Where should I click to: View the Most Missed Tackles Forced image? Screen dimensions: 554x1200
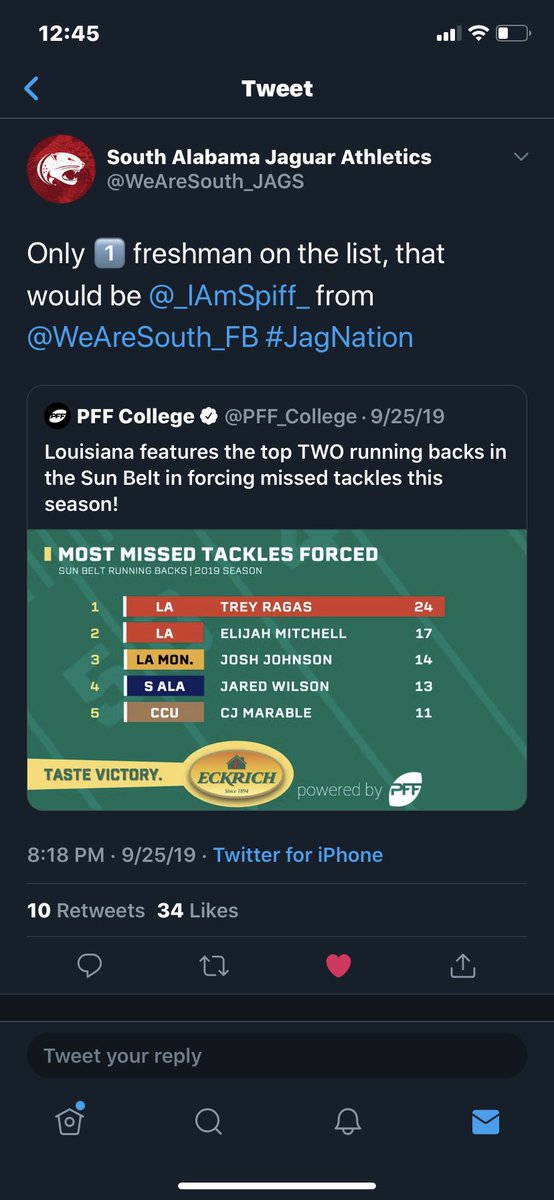tap(277, 669)
